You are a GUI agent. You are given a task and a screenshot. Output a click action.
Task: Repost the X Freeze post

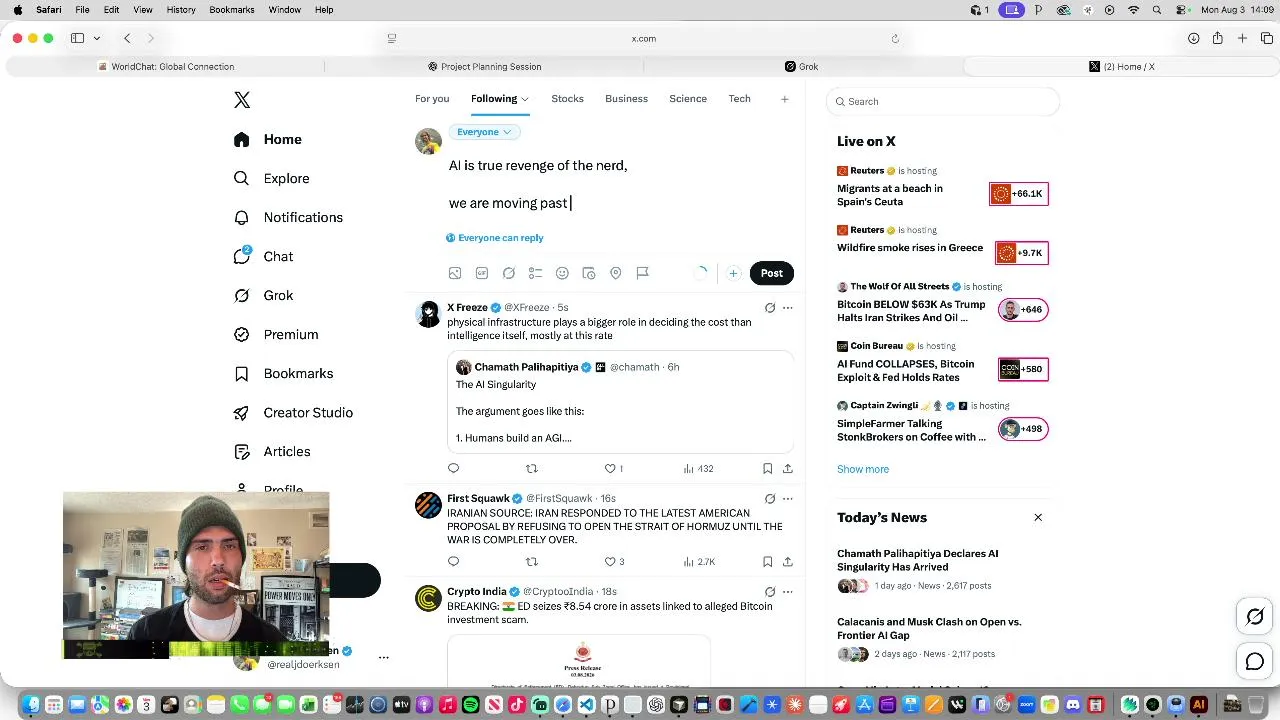click(x=532, y=468)
